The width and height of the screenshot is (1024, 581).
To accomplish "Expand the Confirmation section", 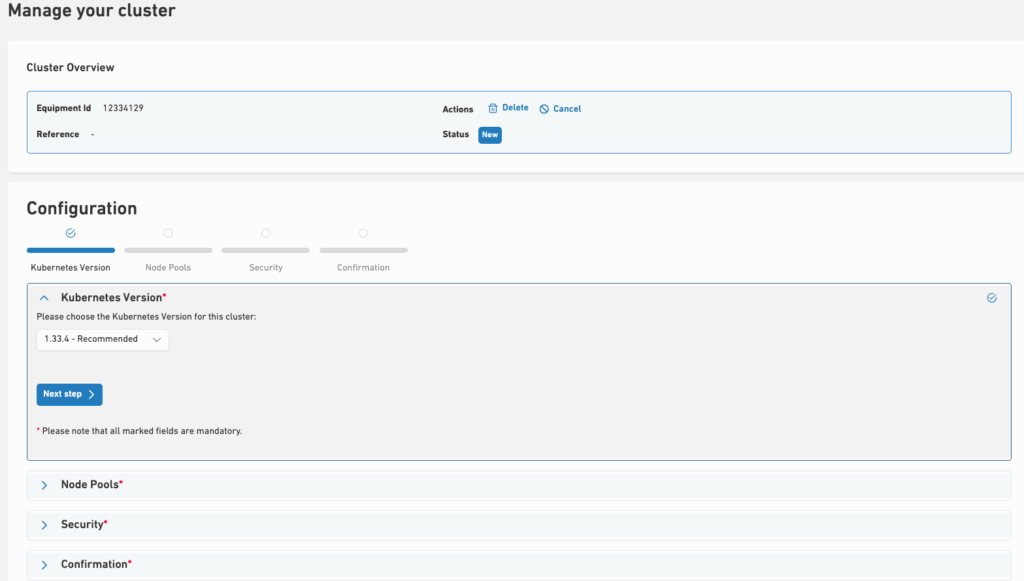I will (x=44, y=565).
